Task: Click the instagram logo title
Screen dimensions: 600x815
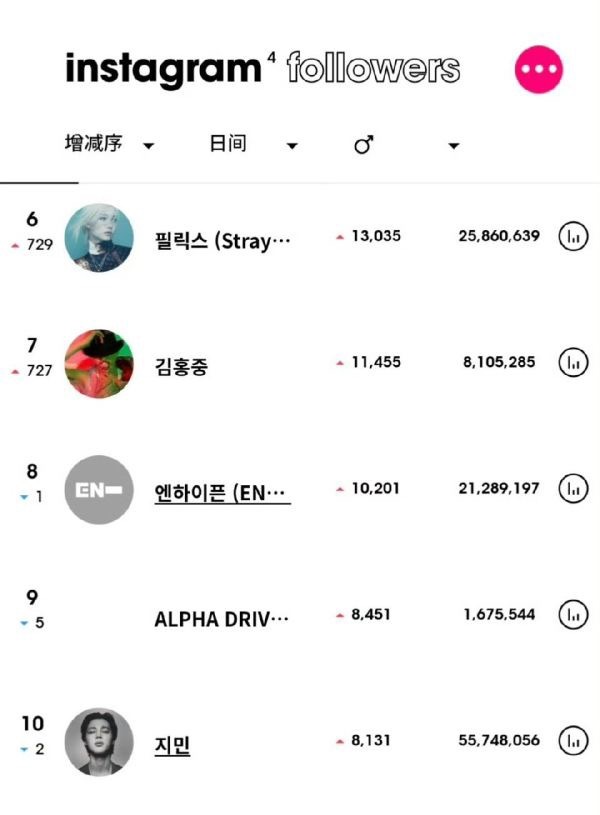Action: (x=162, y=69)
